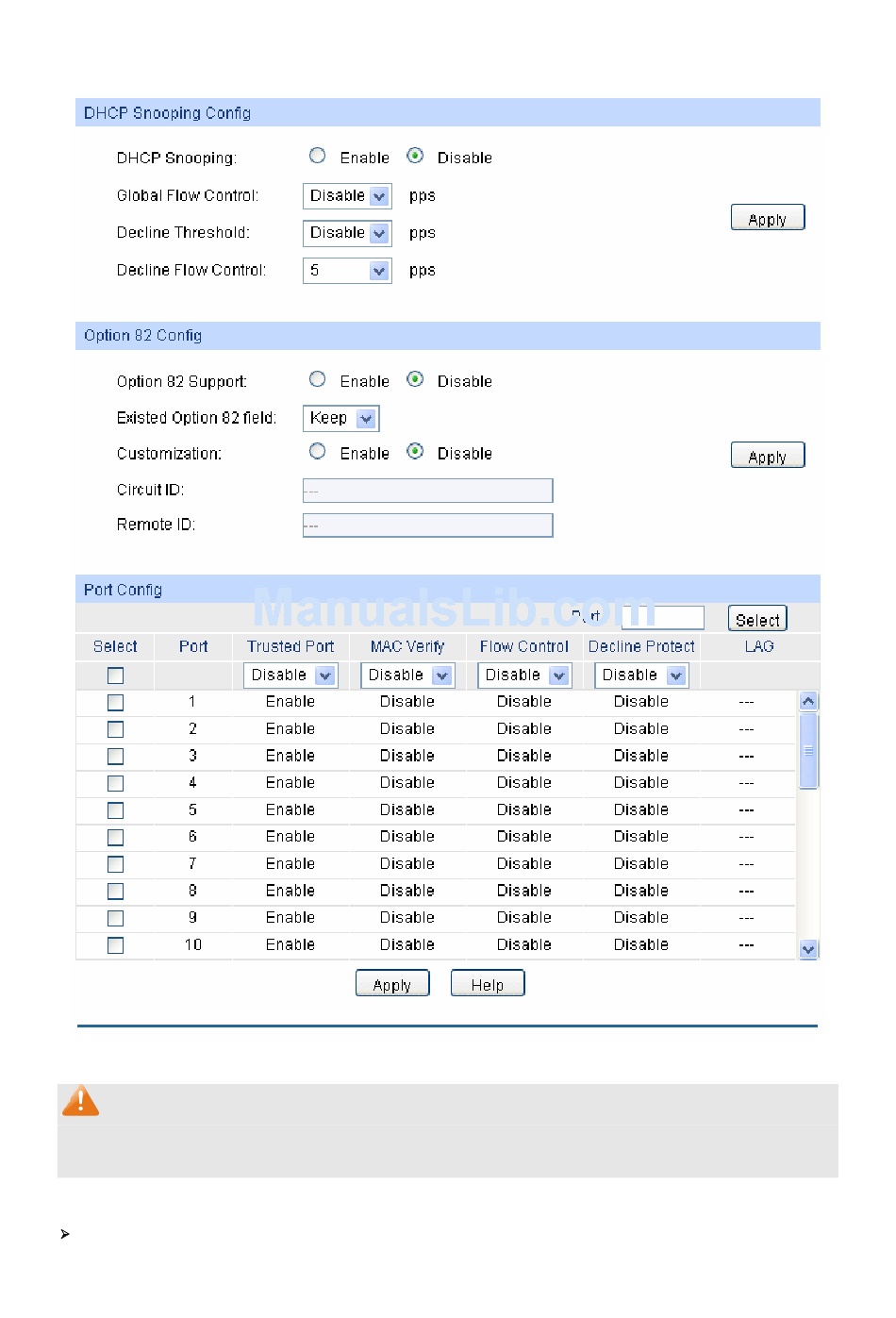
Task: Check the checkbox for port 7
Action: [x=115, y=864]
